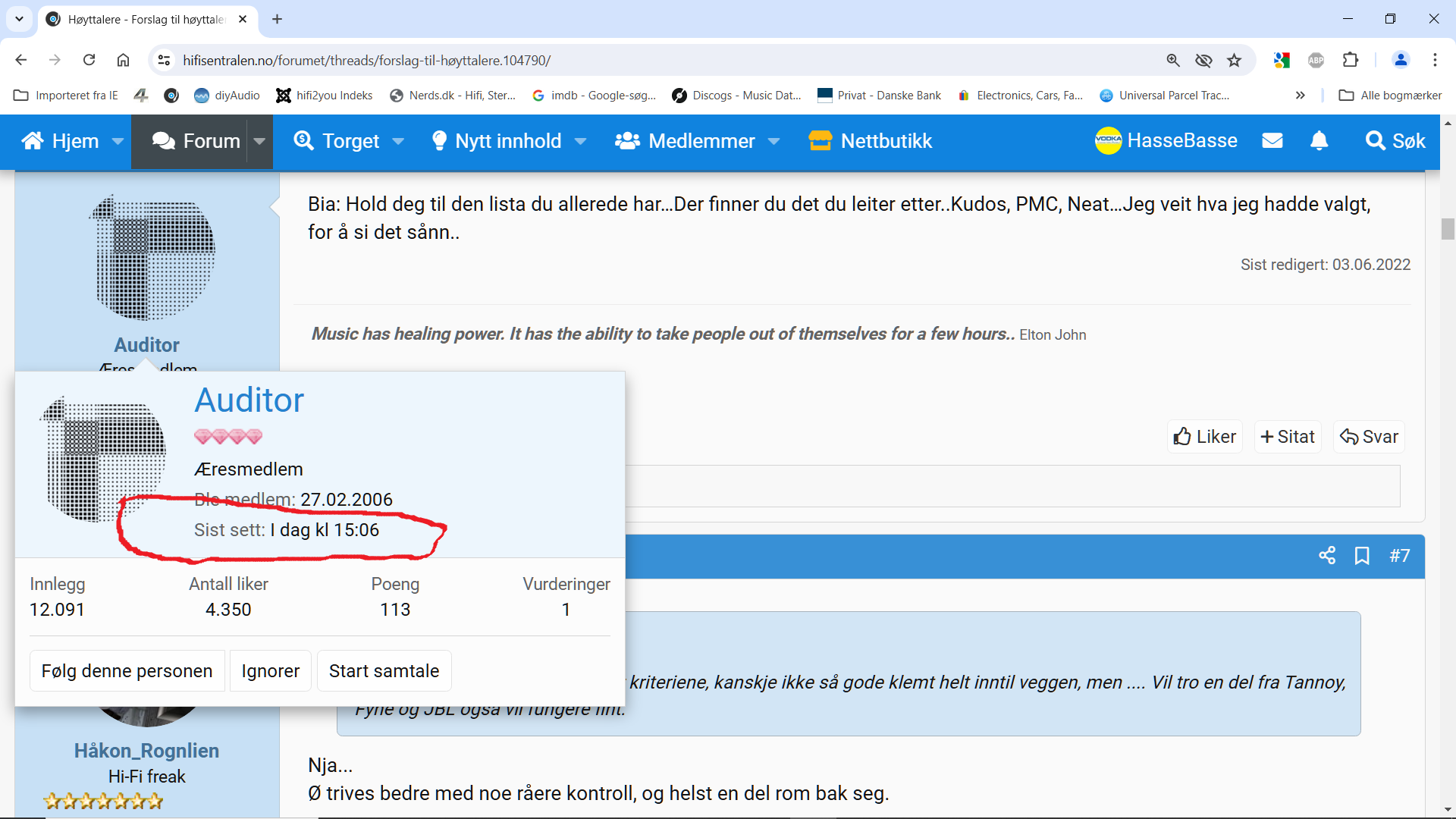The height and width of the screenshot is (819, 1456).
Task: Click the 'Start samtale' button
Action: pyautogui.click(x=384, y=671)
